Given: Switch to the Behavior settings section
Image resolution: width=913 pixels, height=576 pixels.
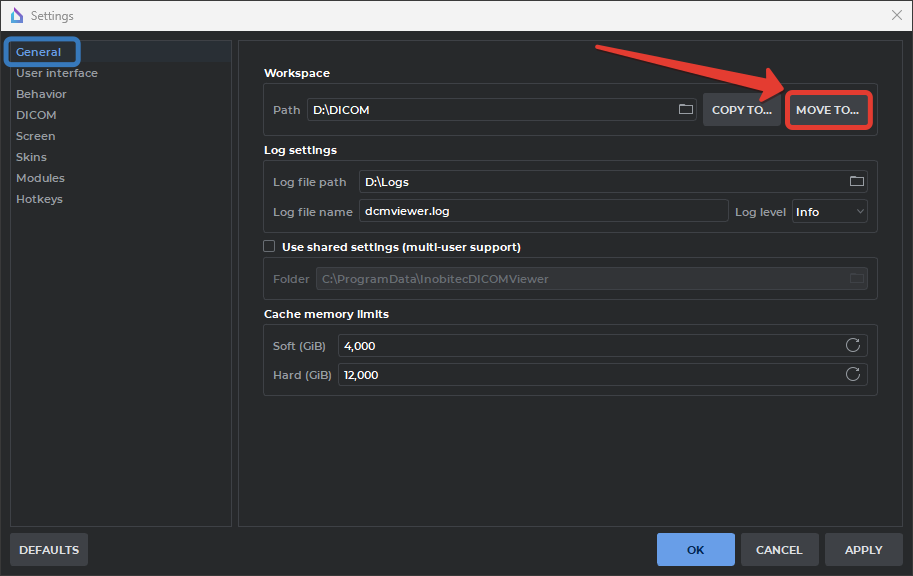Looking at the screenshot, I should tap(41, 94).
